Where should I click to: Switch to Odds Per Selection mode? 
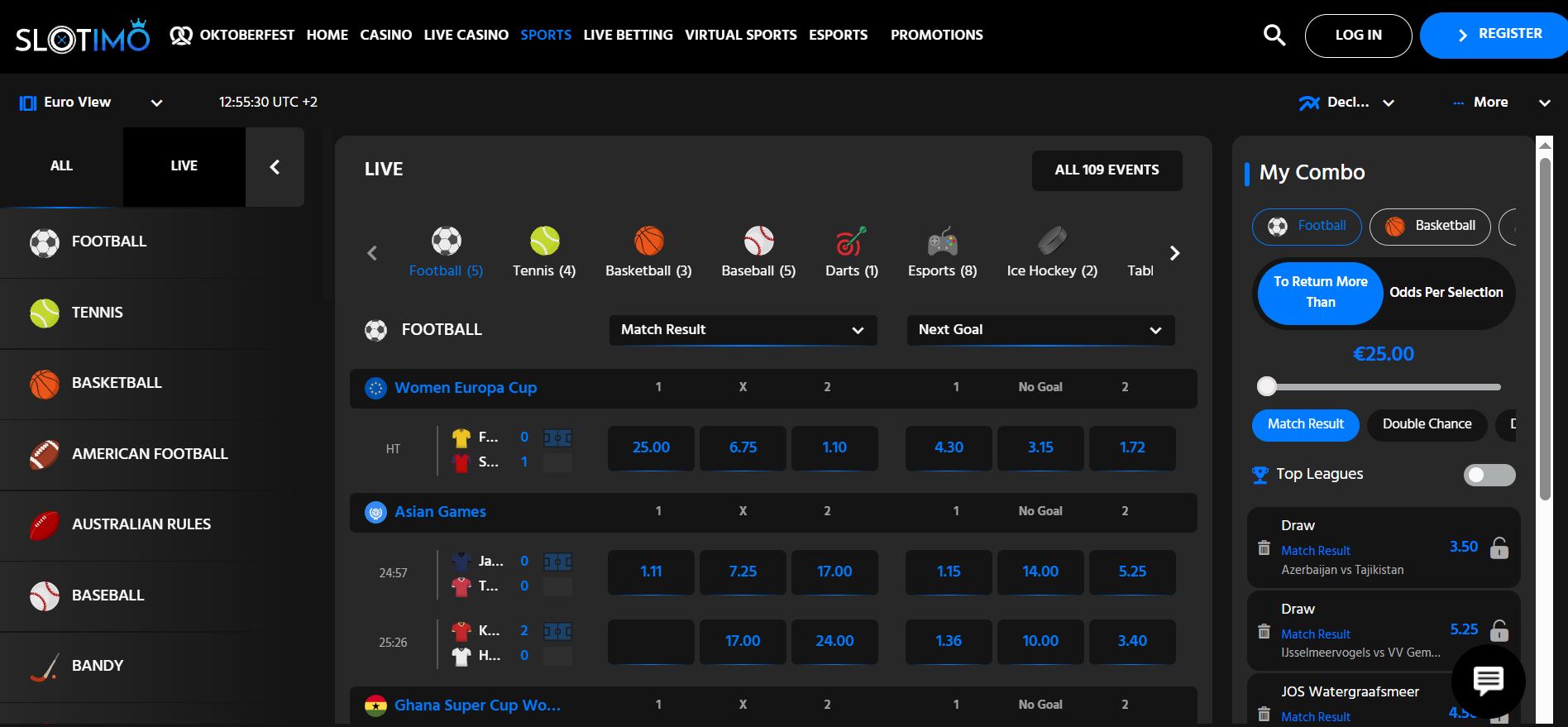click(x=1446, y=292)
